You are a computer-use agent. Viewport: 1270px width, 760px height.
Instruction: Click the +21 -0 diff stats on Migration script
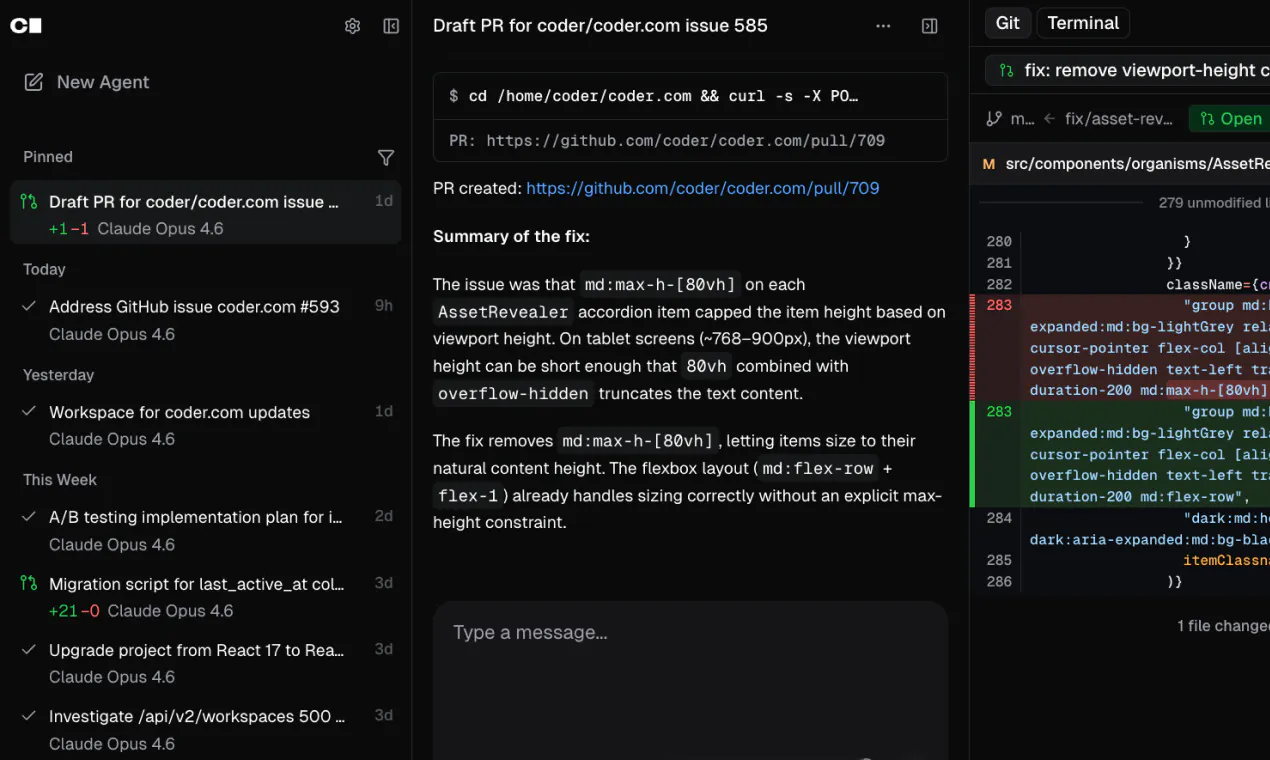74,610
